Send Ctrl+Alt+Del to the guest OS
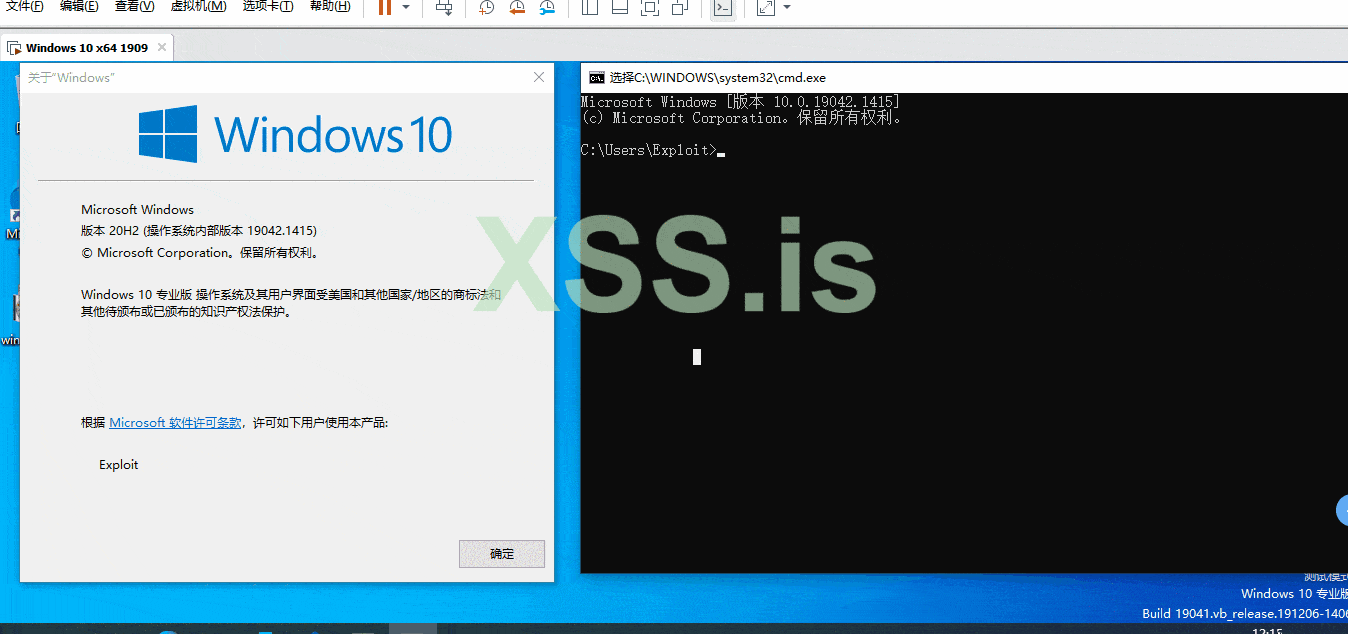Screen dimensions: 1348x634 pos(443,8)
